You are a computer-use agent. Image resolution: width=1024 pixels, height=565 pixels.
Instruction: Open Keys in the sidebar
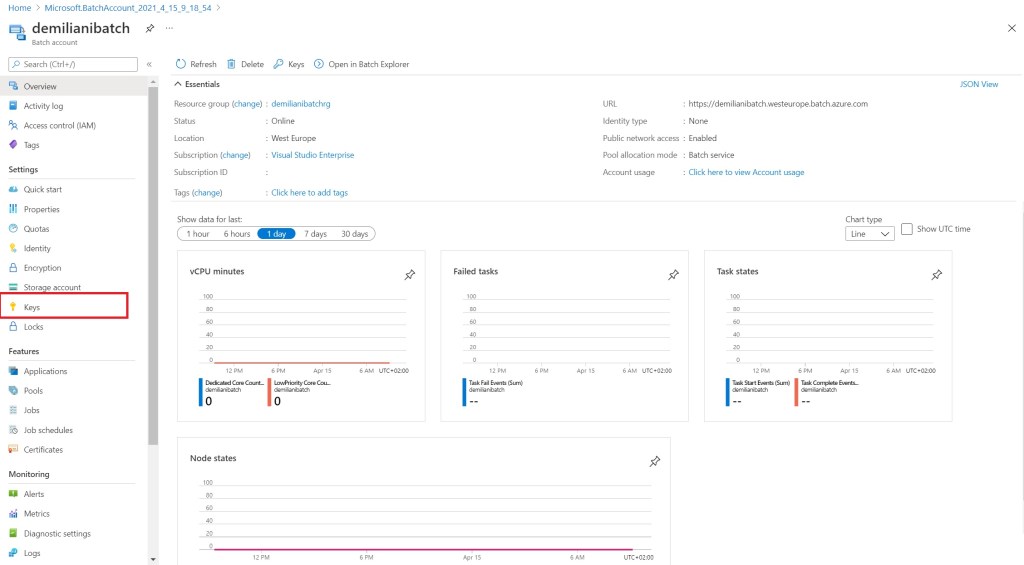(32, 307)
